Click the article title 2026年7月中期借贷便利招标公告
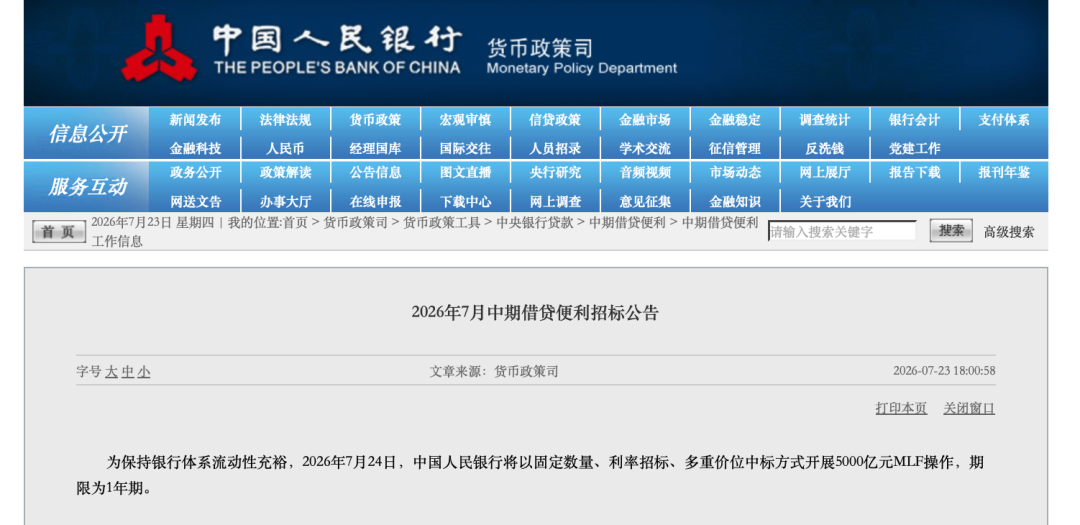This screenshot has width=1080, height=525. coord(535,313)
